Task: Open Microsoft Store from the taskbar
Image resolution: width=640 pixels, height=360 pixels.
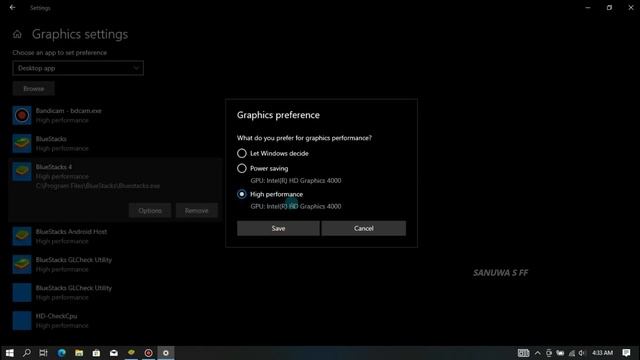Action: (96, 353)
